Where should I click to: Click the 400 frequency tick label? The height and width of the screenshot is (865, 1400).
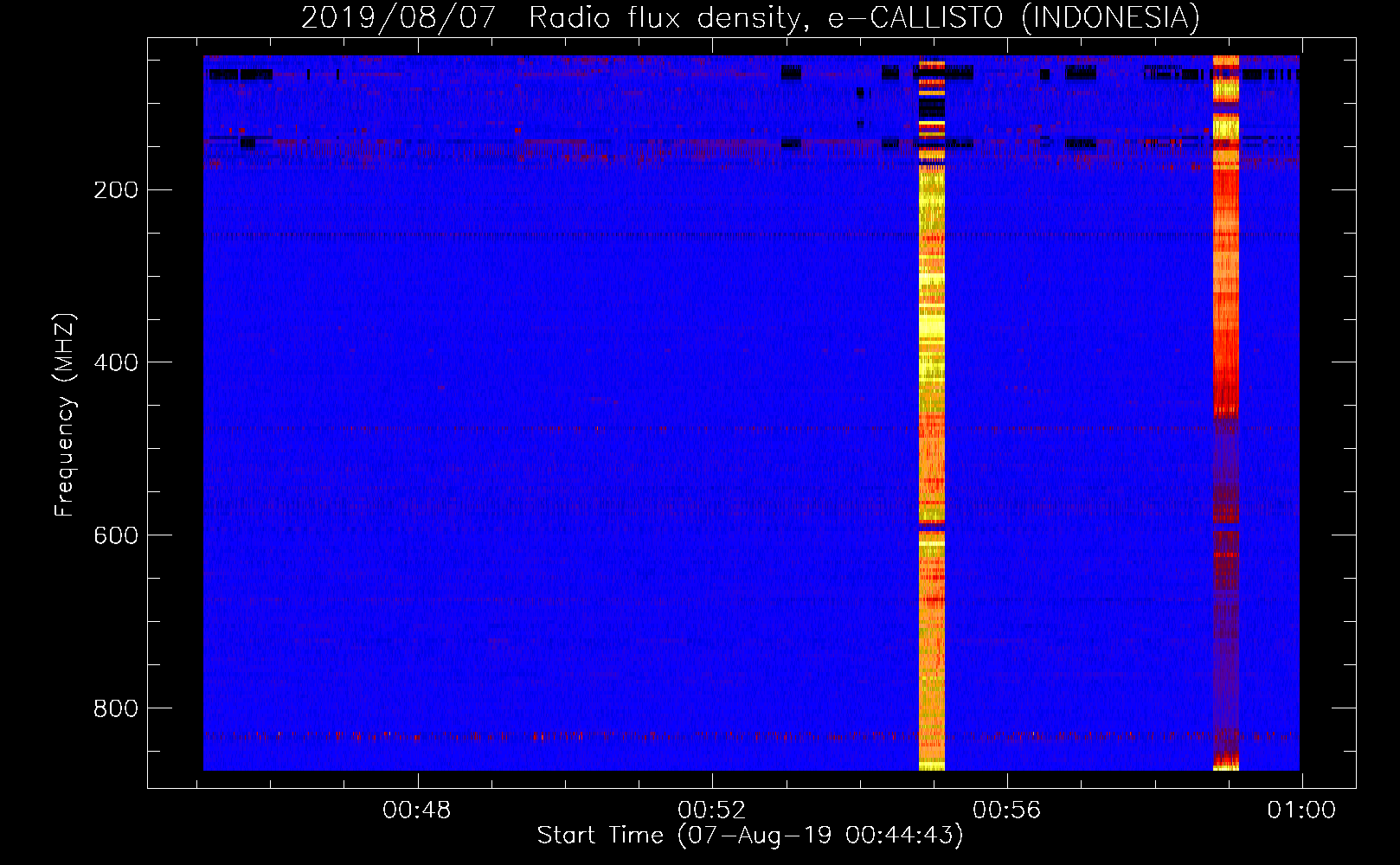pos(116,363)
